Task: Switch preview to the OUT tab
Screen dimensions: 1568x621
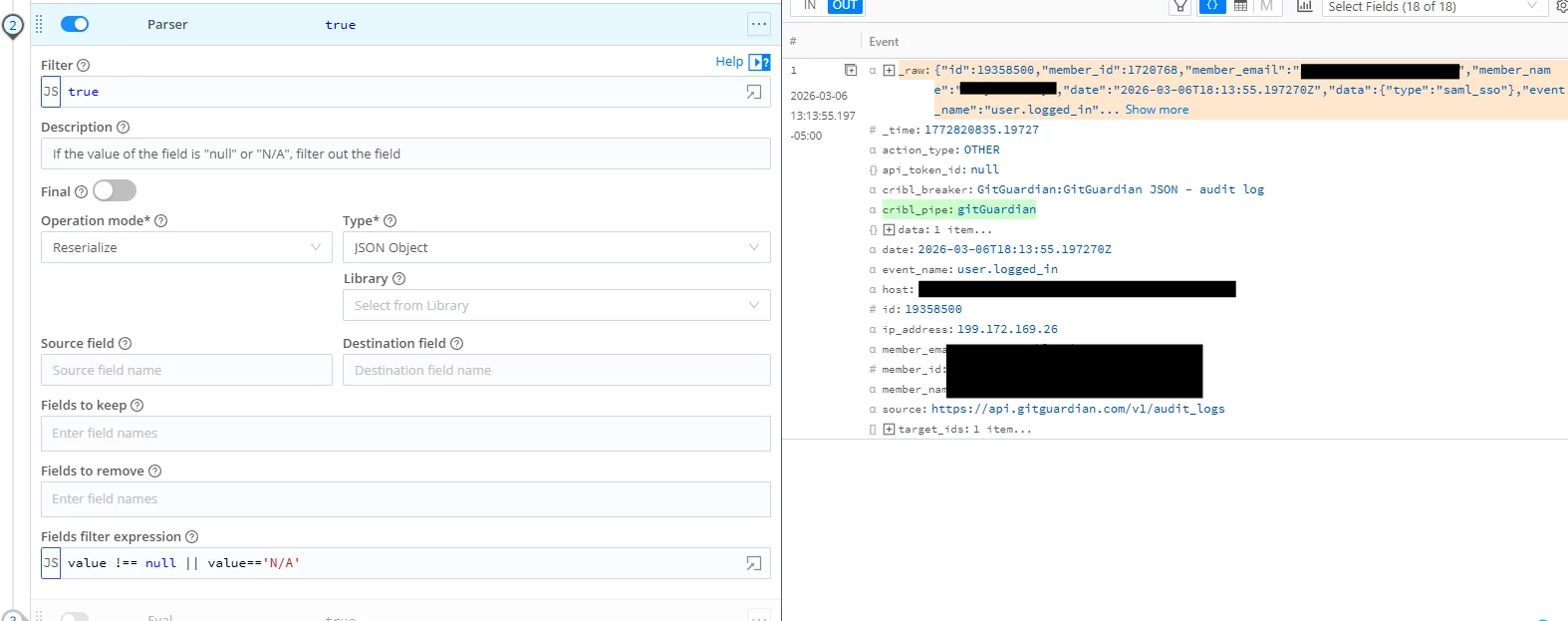Action: coord(845,6)
